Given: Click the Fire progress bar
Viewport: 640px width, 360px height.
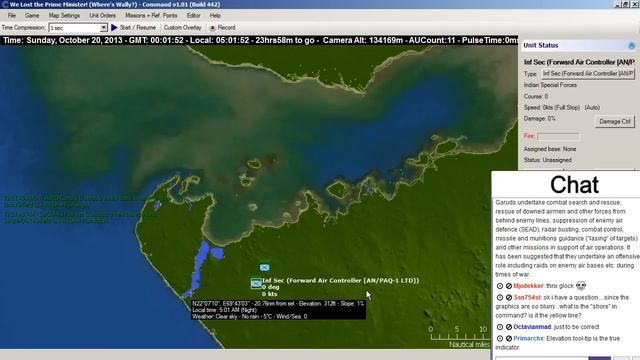Looking at the screenshot, I should pos(558,136).
